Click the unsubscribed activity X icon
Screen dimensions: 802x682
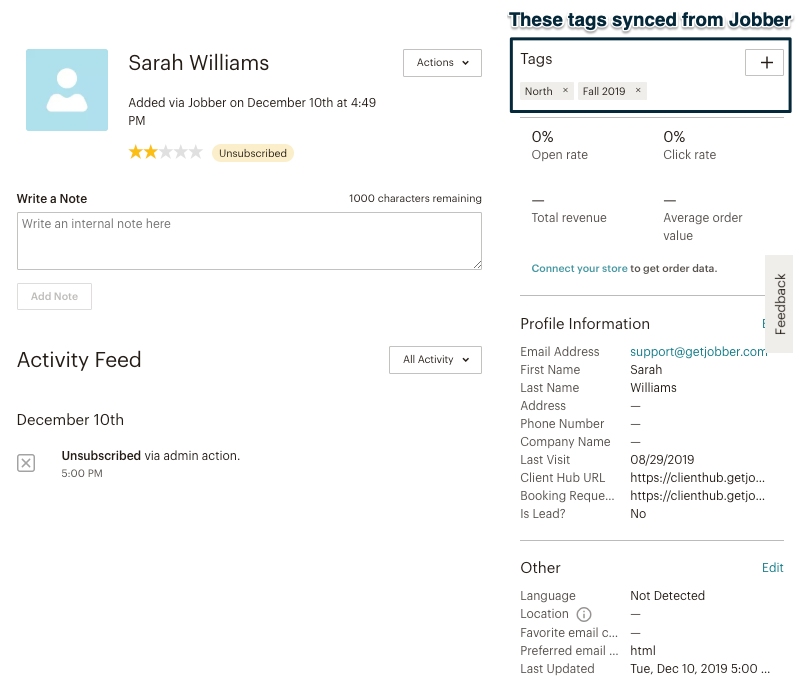click(x=26, y=463)
